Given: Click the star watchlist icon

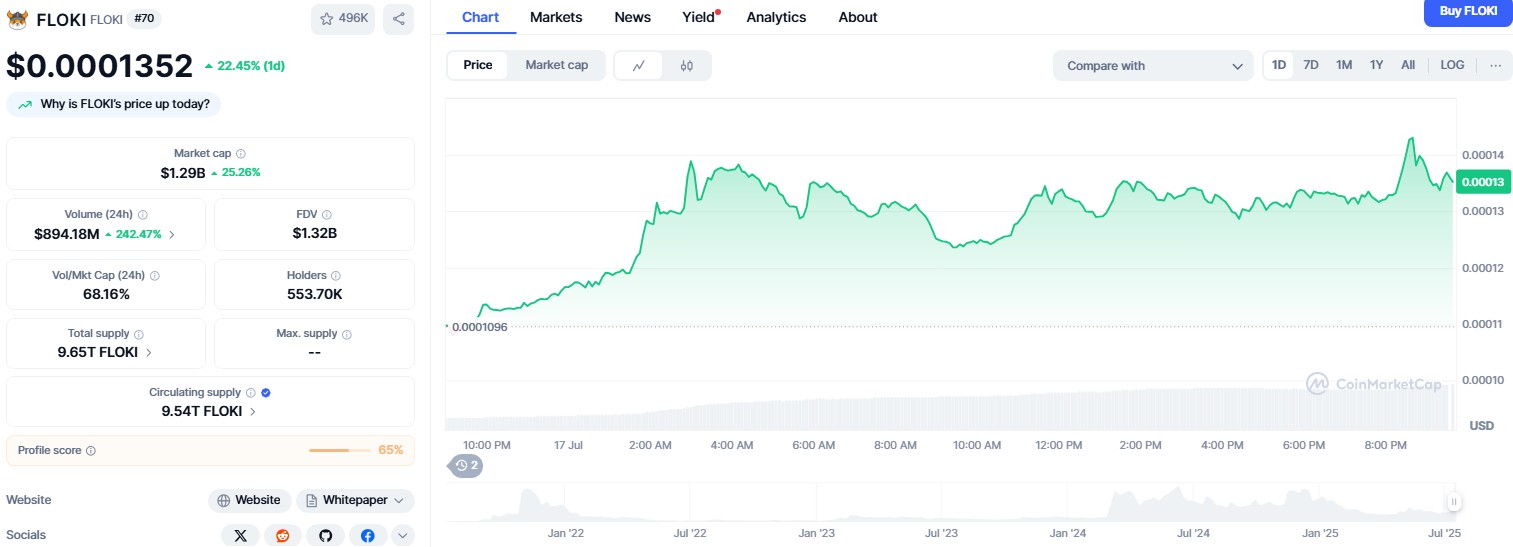Looking at the screenshot, I should [x=327, y=19].
